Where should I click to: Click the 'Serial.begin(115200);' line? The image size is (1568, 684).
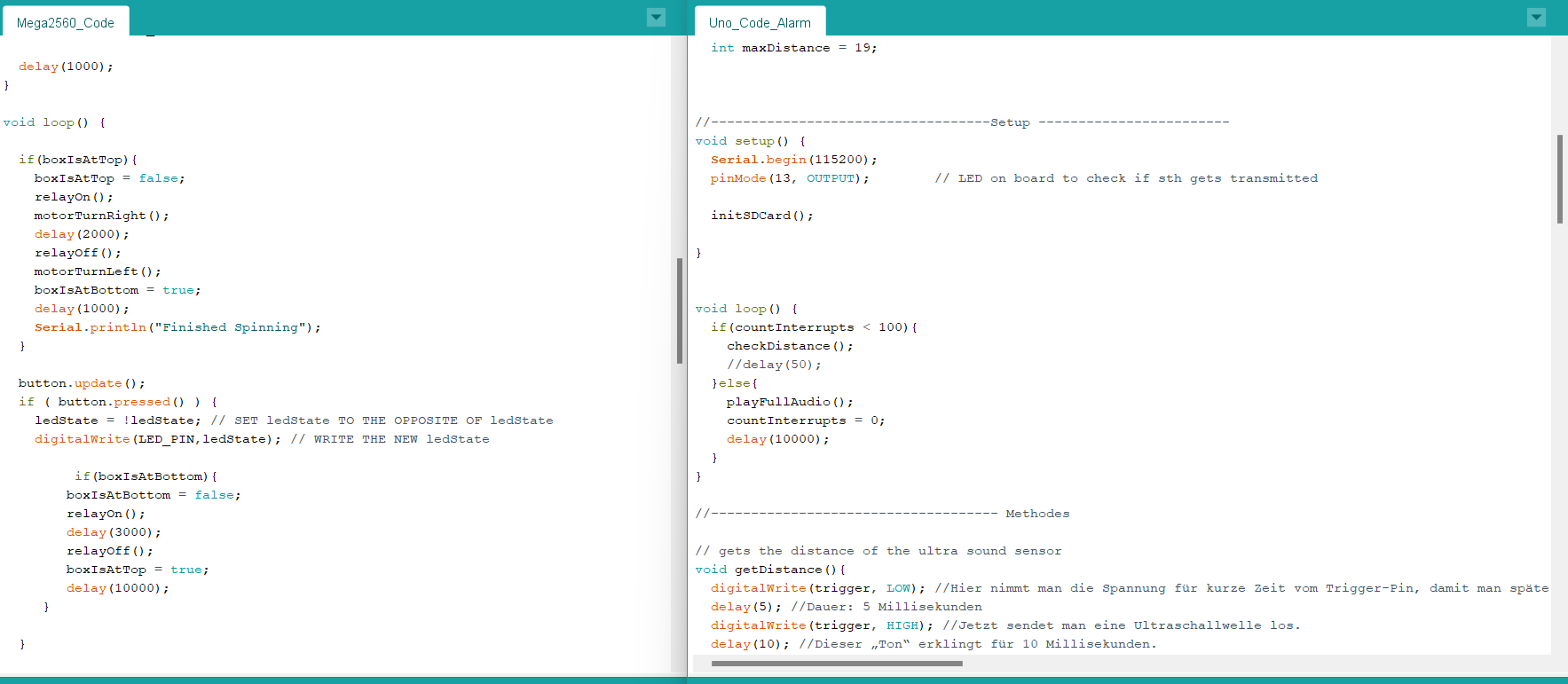(793, 160)
